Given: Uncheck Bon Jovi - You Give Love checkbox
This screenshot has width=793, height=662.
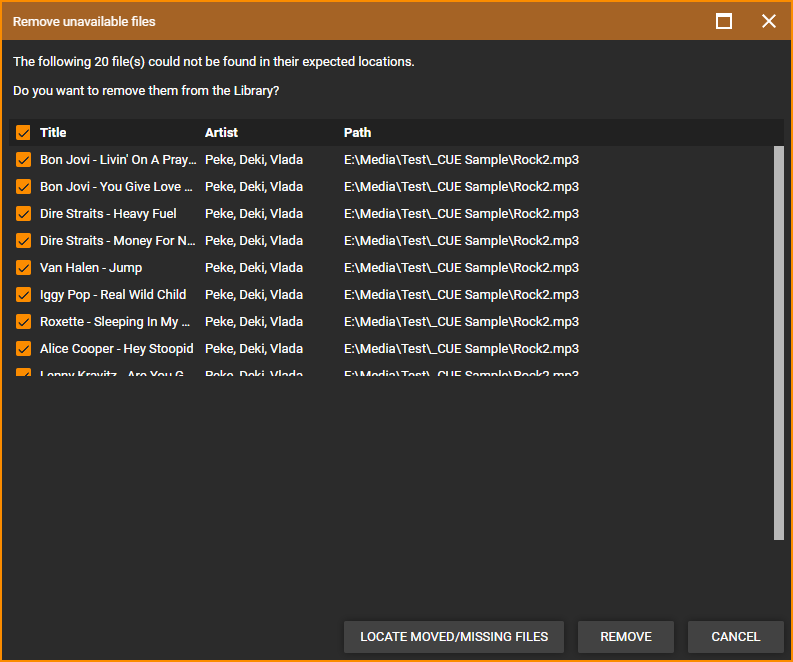Looking at the screenshot, I should (23, 187).
